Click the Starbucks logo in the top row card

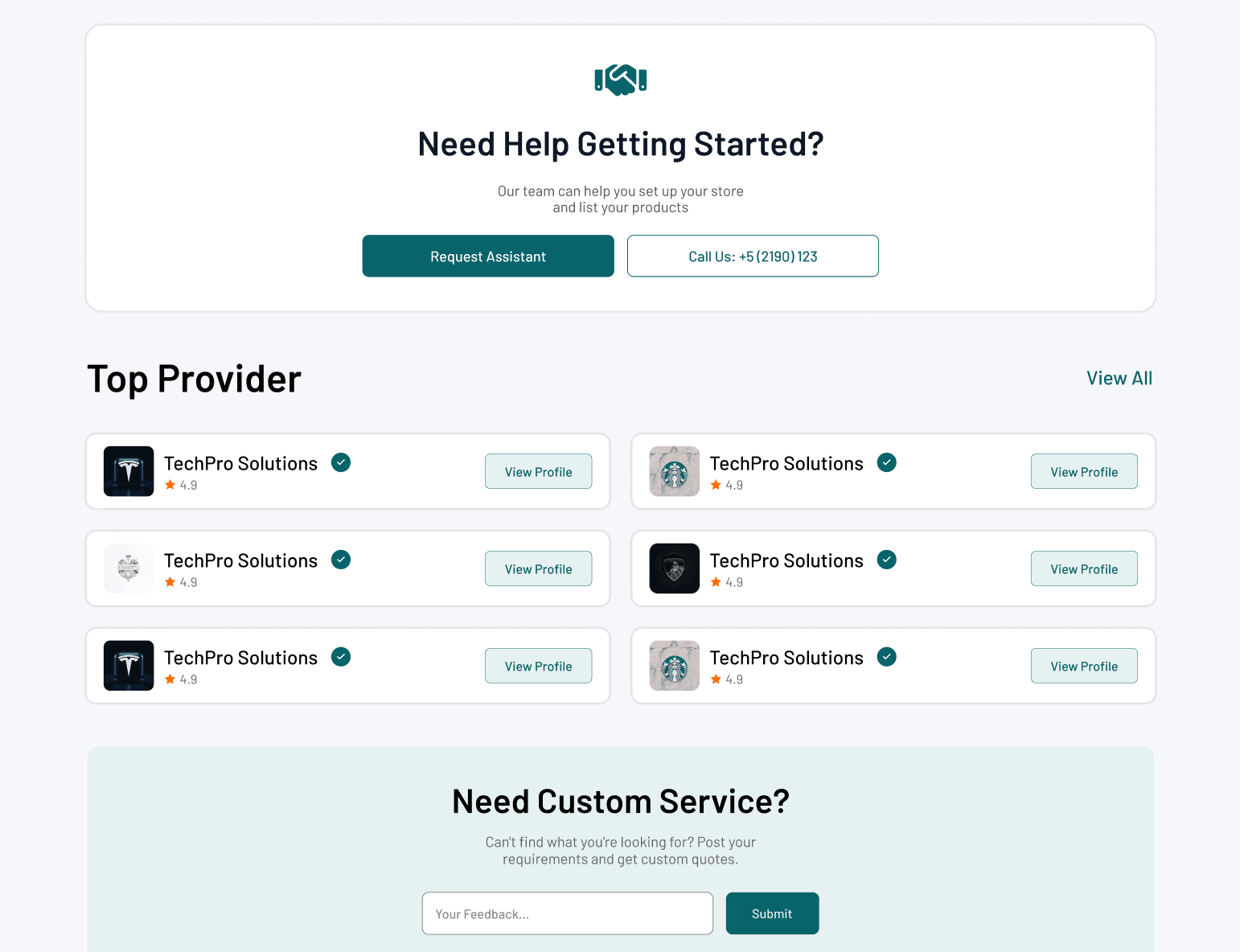(x=675, y=471)
